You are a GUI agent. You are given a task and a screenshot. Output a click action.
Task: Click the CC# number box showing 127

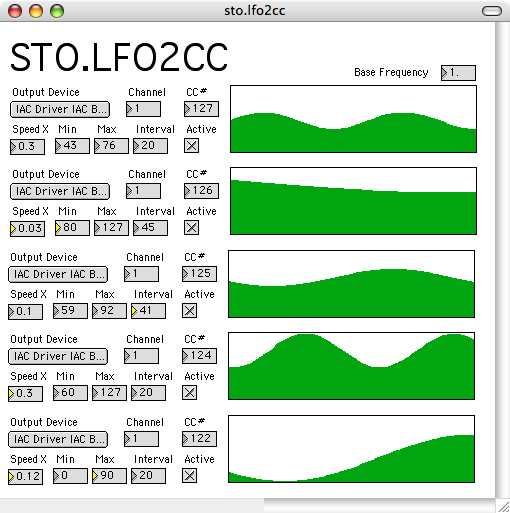click(x=201, y=109)
